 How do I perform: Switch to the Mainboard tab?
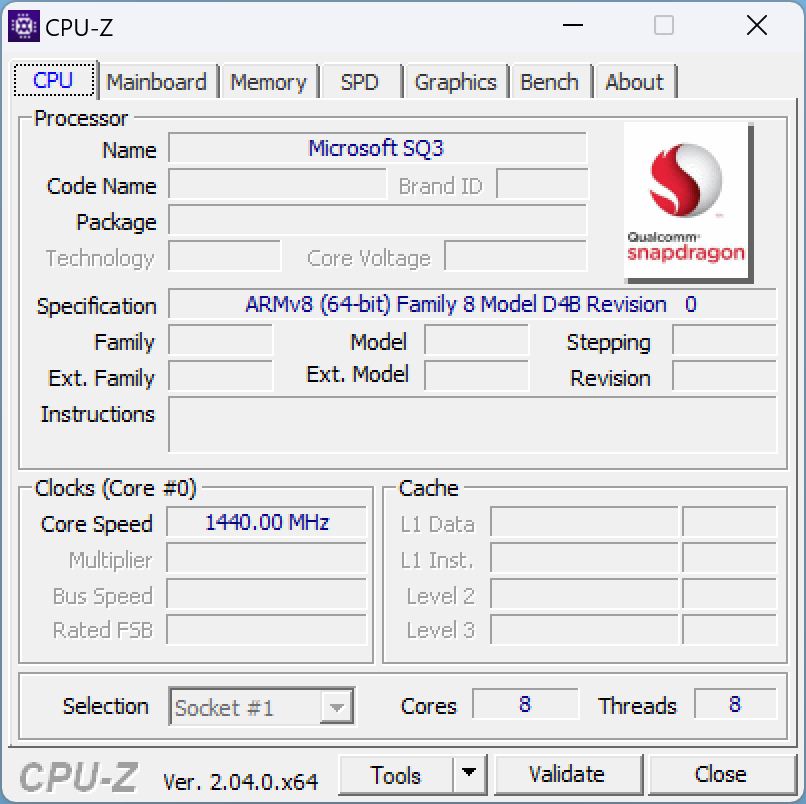point(156,82)
